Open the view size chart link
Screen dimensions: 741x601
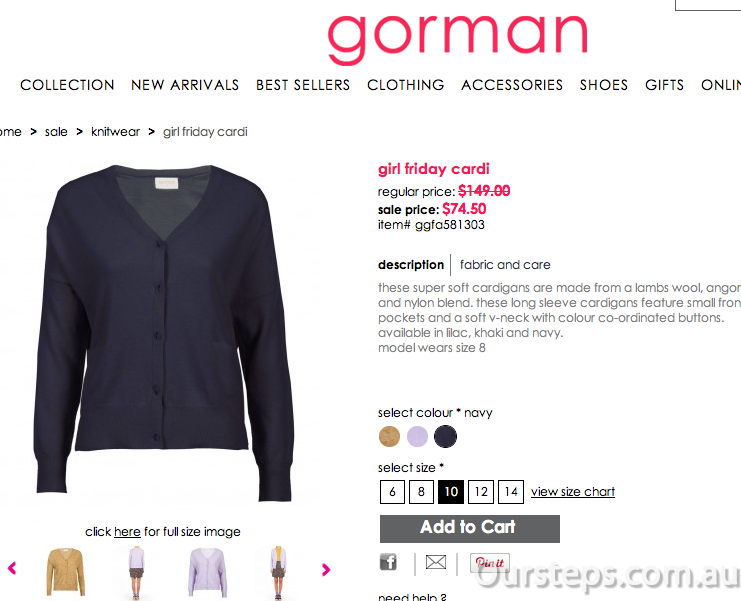pos(573,492)
